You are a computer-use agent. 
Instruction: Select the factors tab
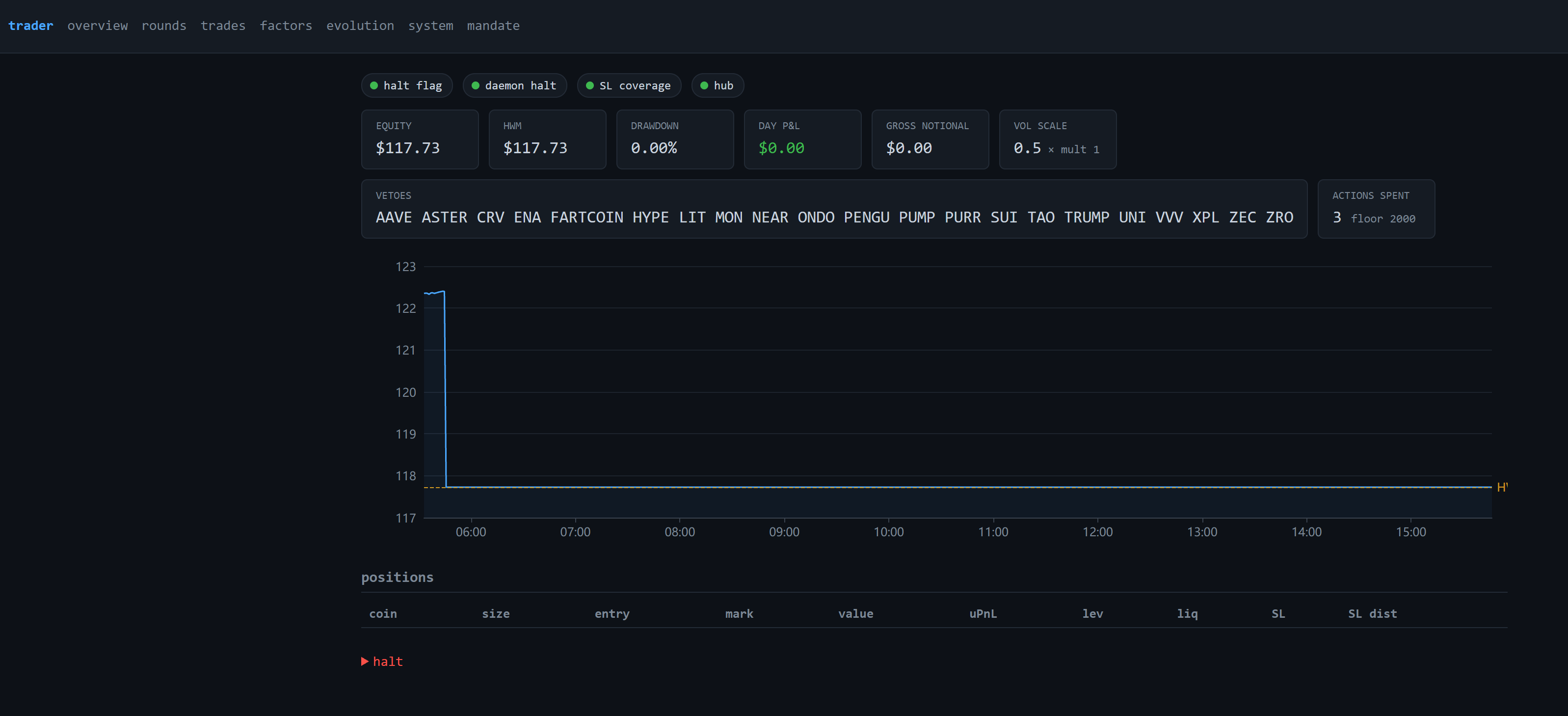click(286, 26)
